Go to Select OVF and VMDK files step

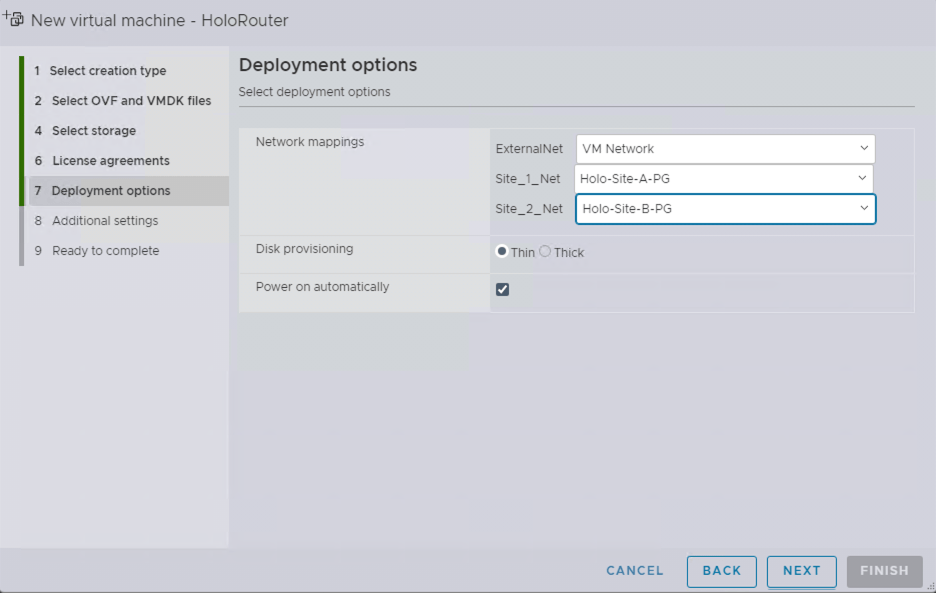point(131,101)
